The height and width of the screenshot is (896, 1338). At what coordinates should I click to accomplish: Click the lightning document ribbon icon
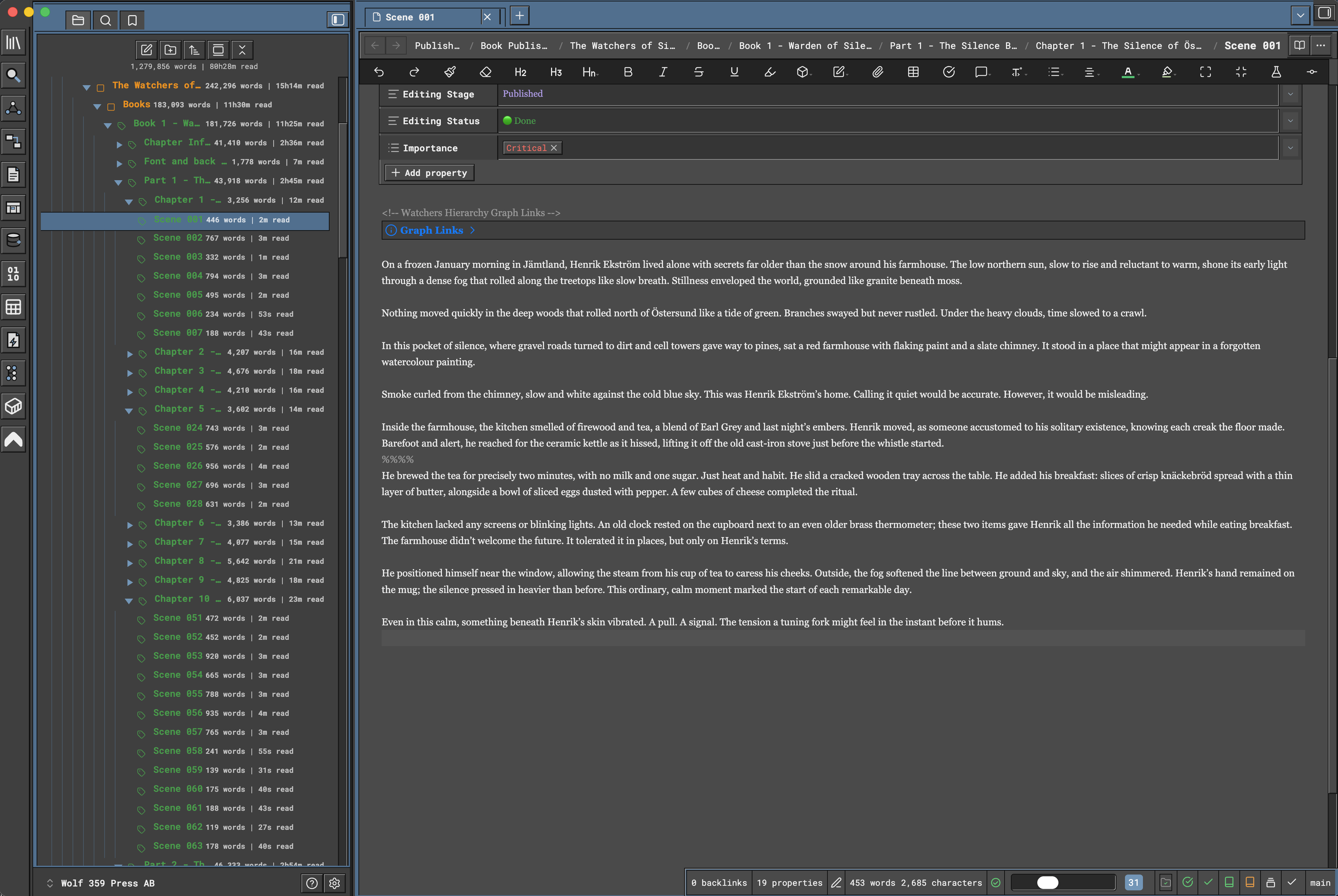(13, 341)
